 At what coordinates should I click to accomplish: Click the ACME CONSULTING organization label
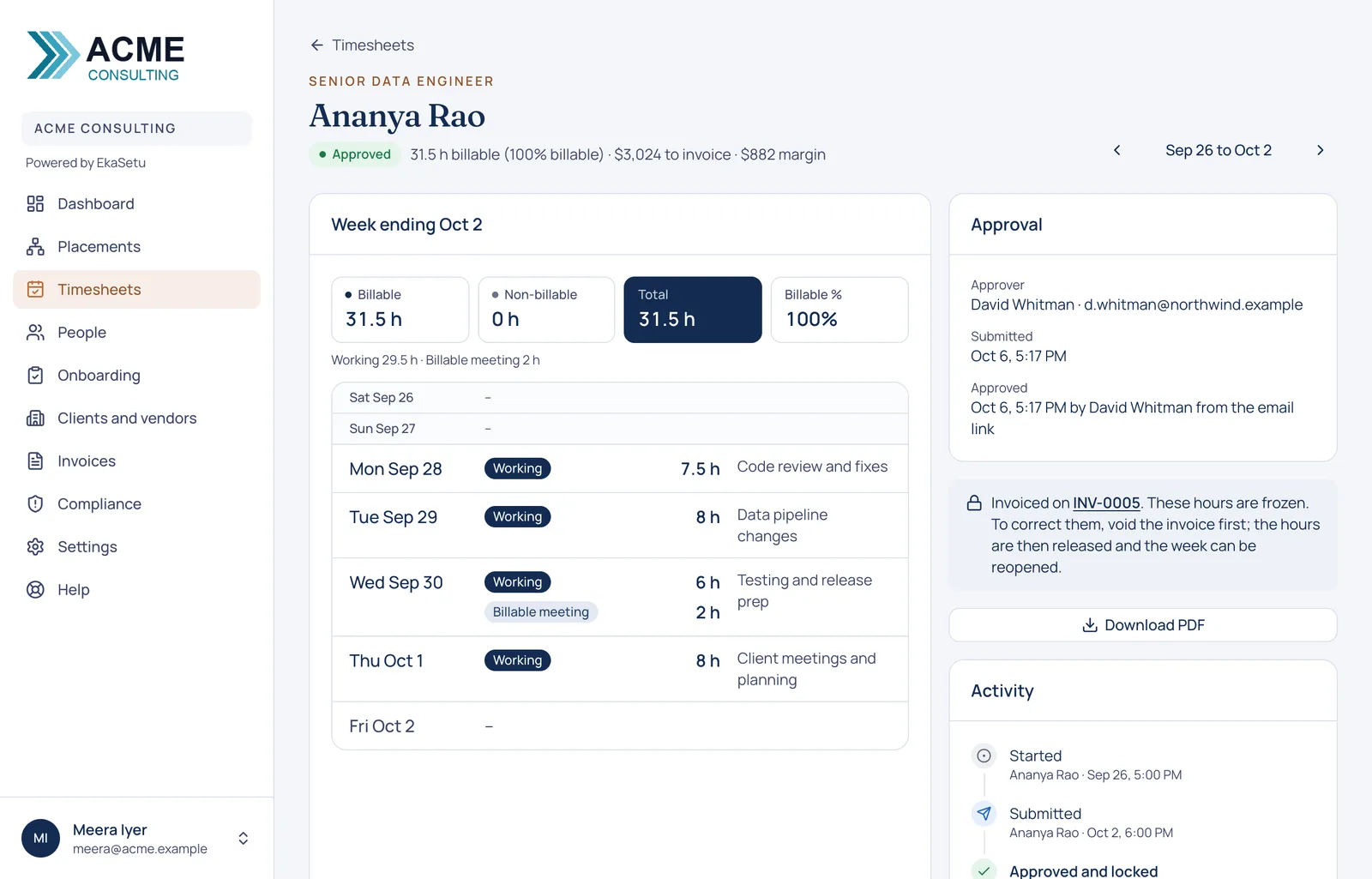[136, 129]
